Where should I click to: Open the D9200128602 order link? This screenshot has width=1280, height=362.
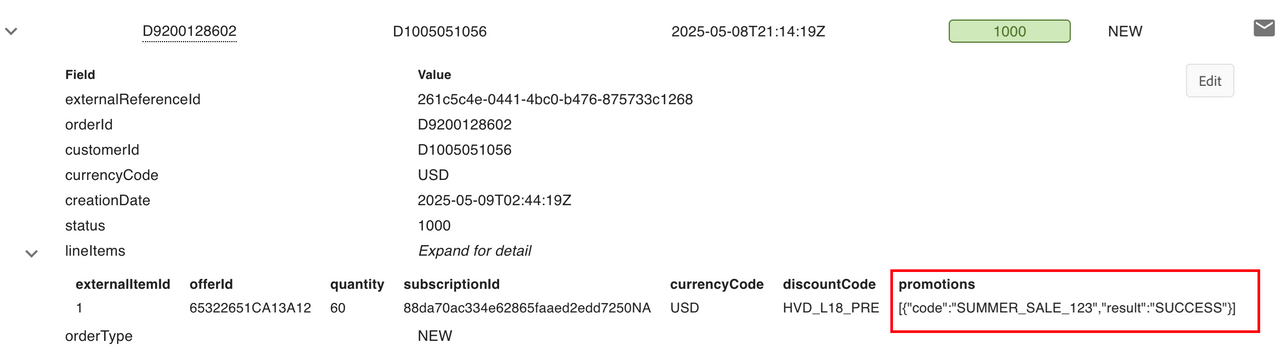[190, 31]
